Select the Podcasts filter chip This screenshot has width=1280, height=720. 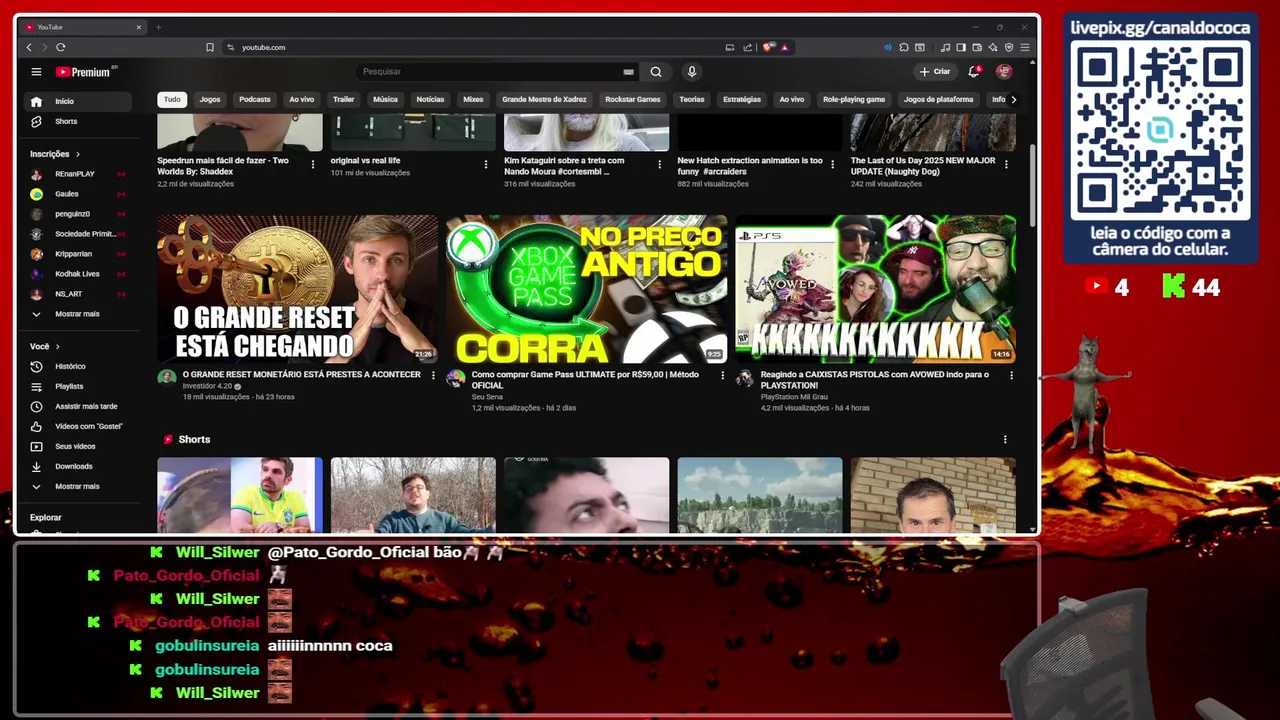pyautogui.click(x=255, y=99)
